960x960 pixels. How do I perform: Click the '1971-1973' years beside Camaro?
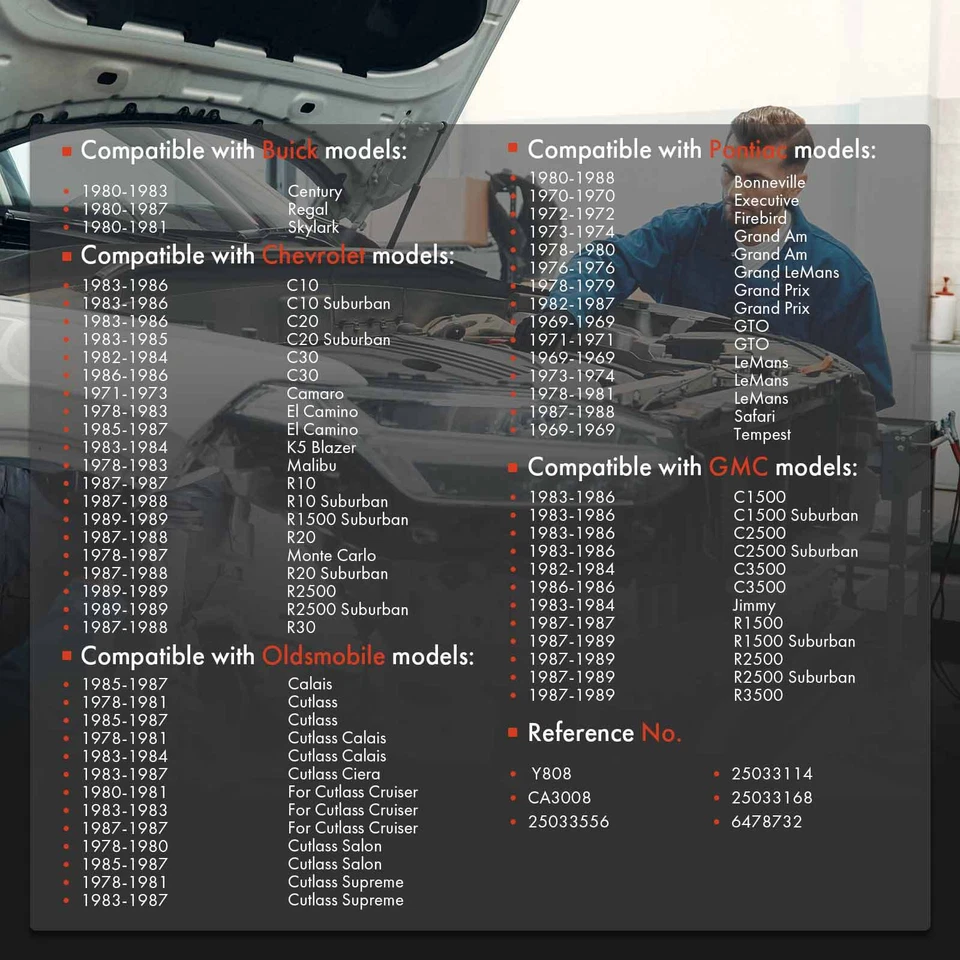pos(125,394)
